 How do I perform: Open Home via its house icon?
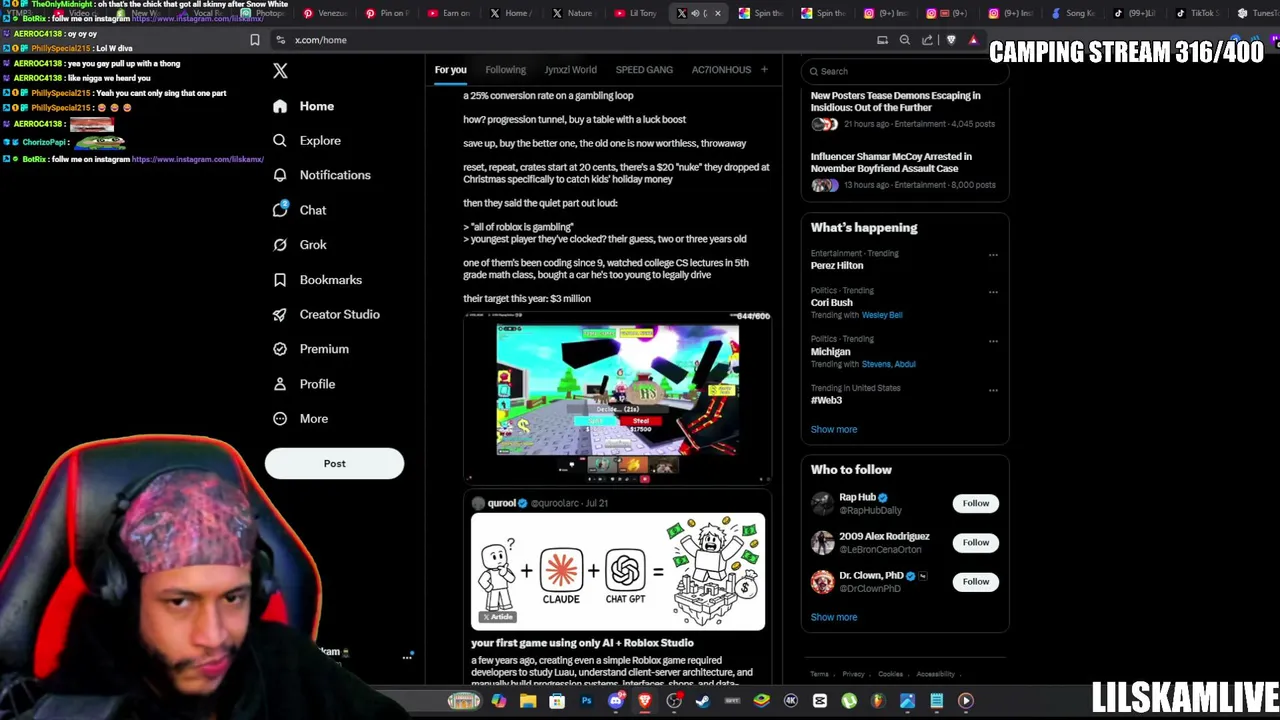pyautogui.click(x=280, y=106)
